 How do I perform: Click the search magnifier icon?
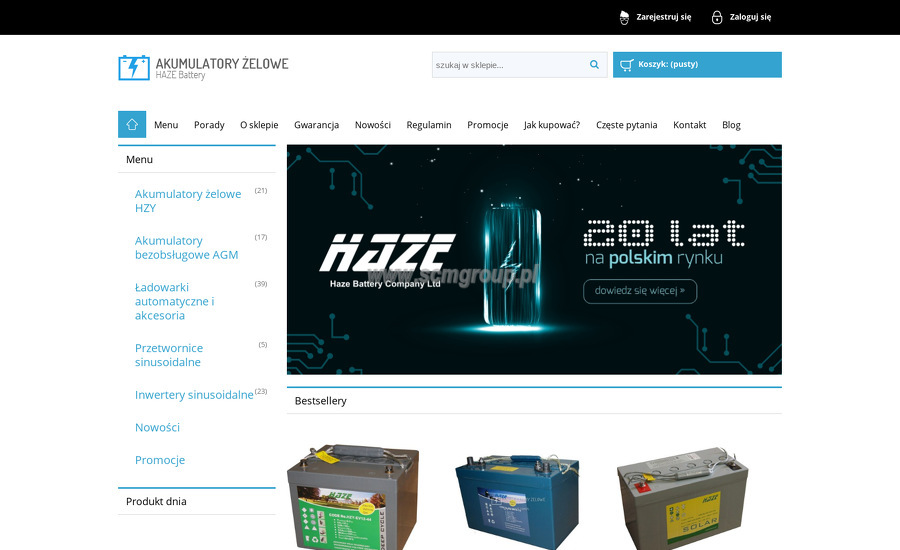[594, 65]
